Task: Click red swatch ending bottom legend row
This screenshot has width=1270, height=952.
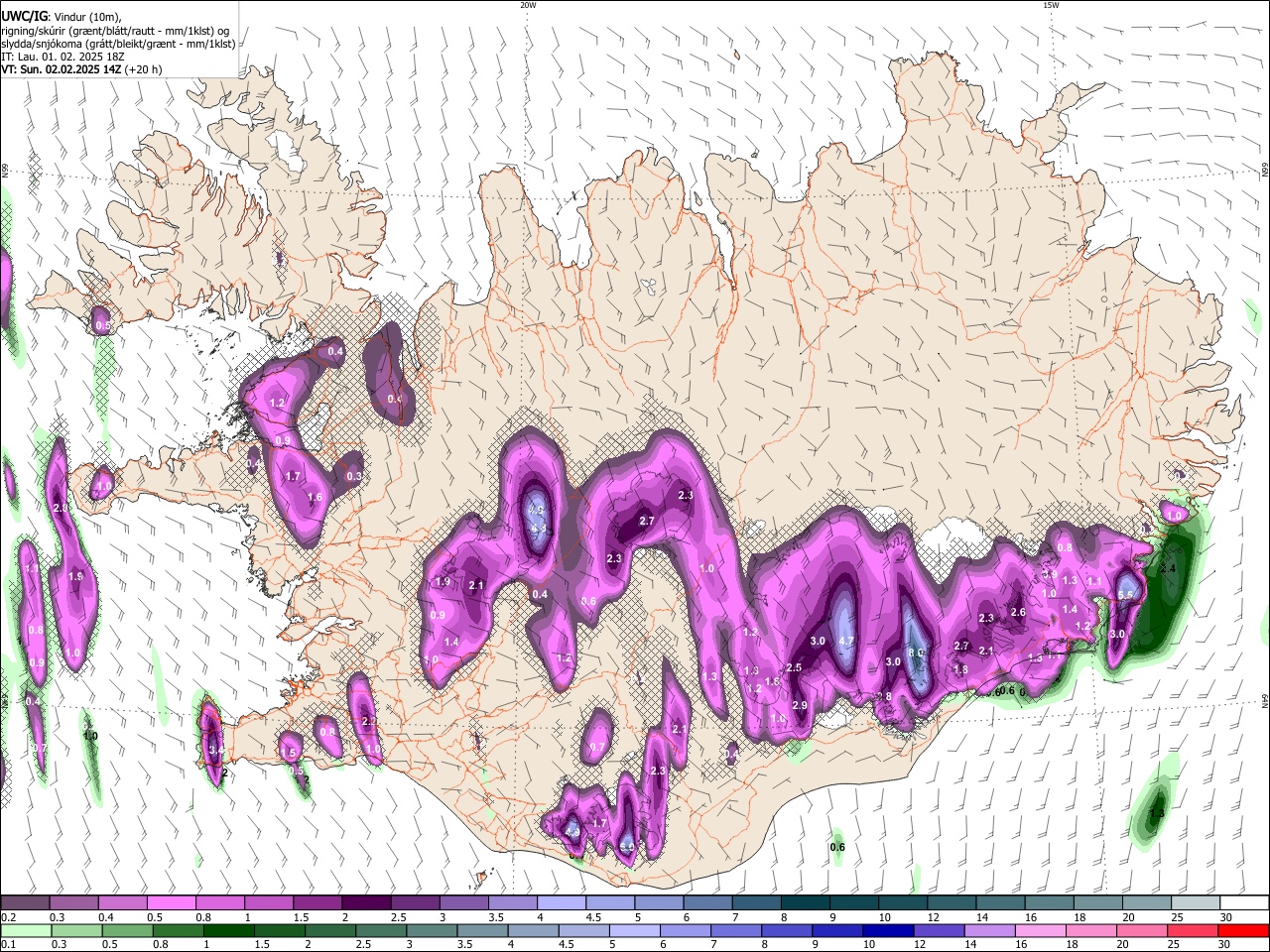Action: pos(1243,930)
